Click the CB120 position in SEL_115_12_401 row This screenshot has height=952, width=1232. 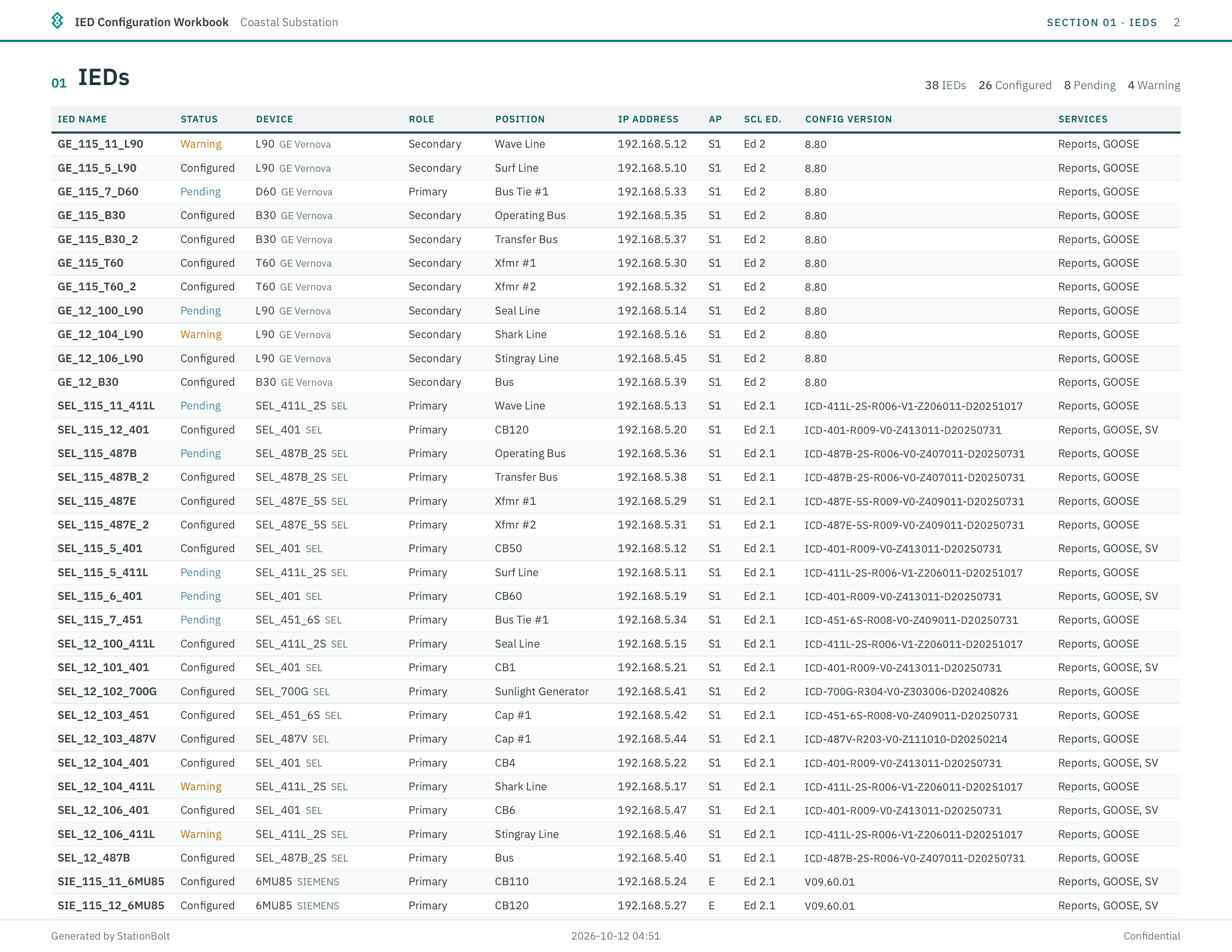[511, 430]
